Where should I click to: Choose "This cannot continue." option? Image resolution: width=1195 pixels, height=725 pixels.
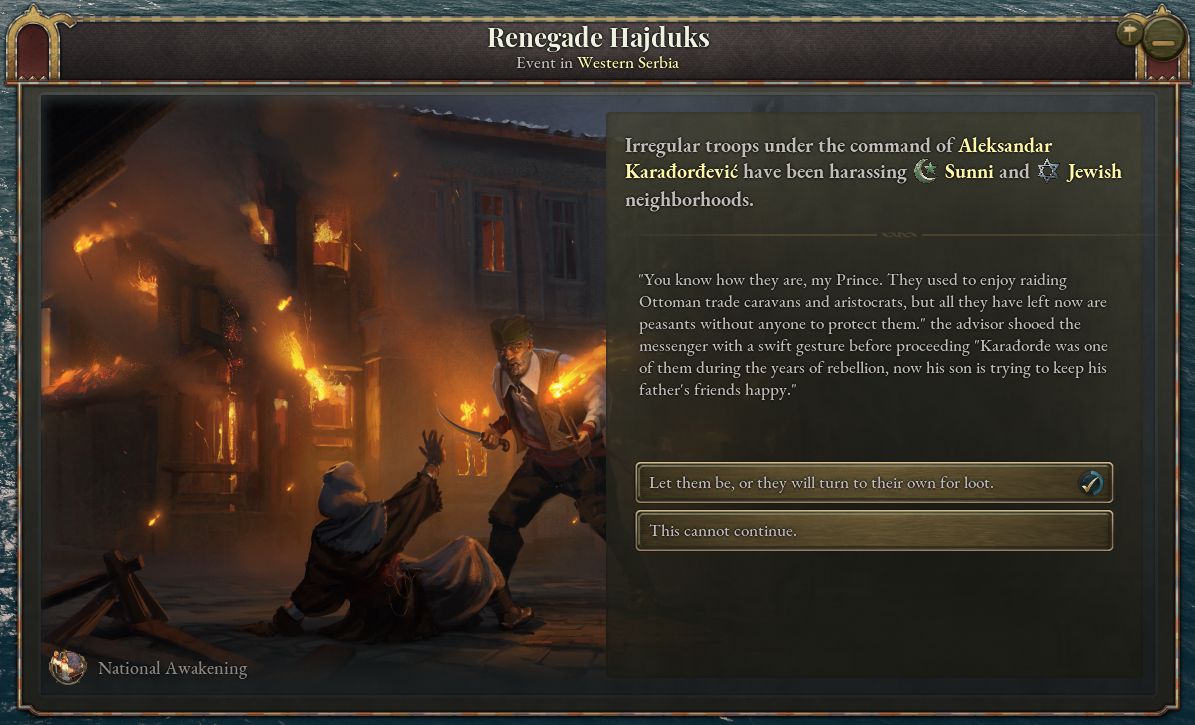pos(874,531)
